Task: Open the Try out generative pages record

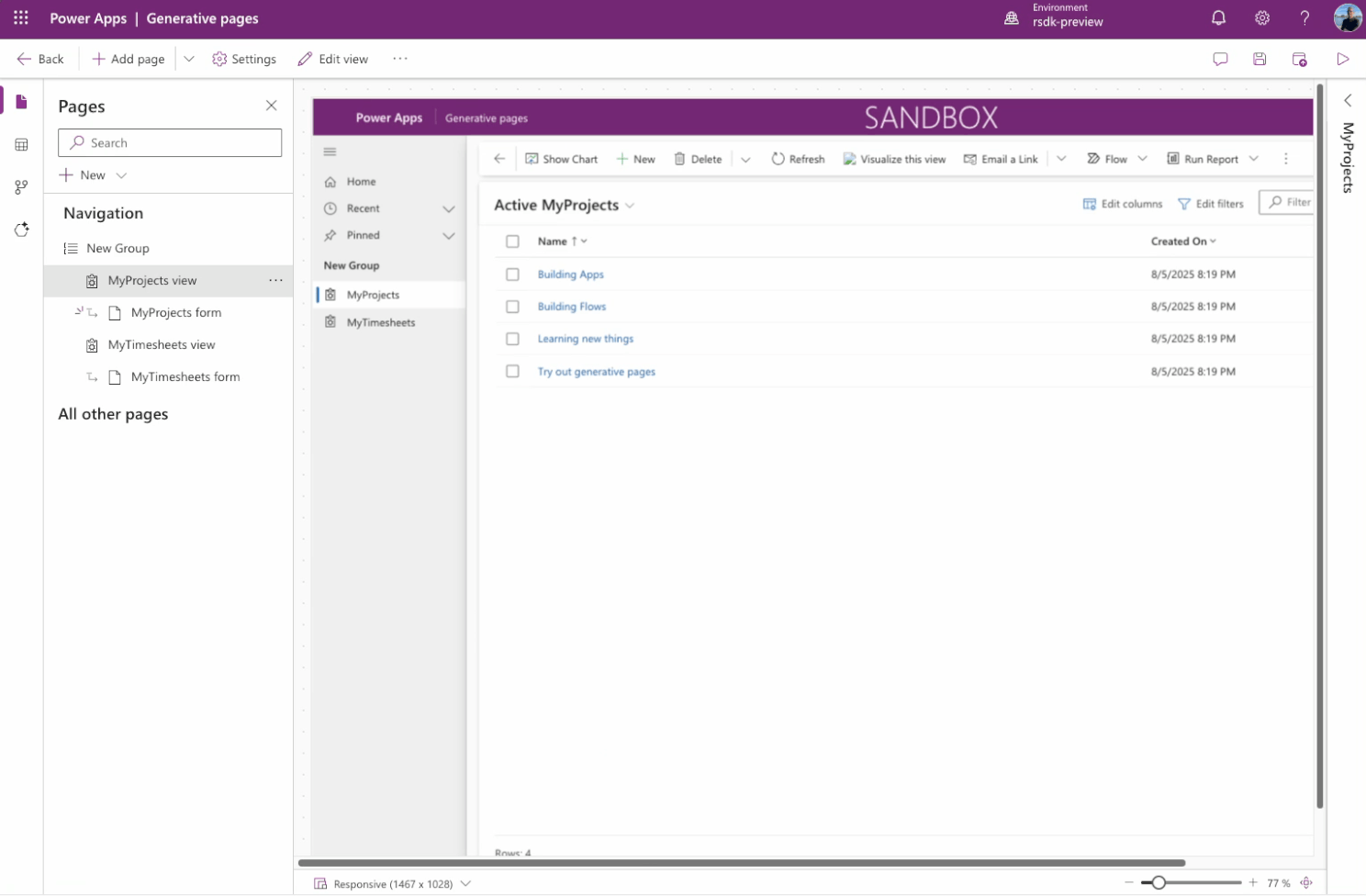Action: [596, 372]
